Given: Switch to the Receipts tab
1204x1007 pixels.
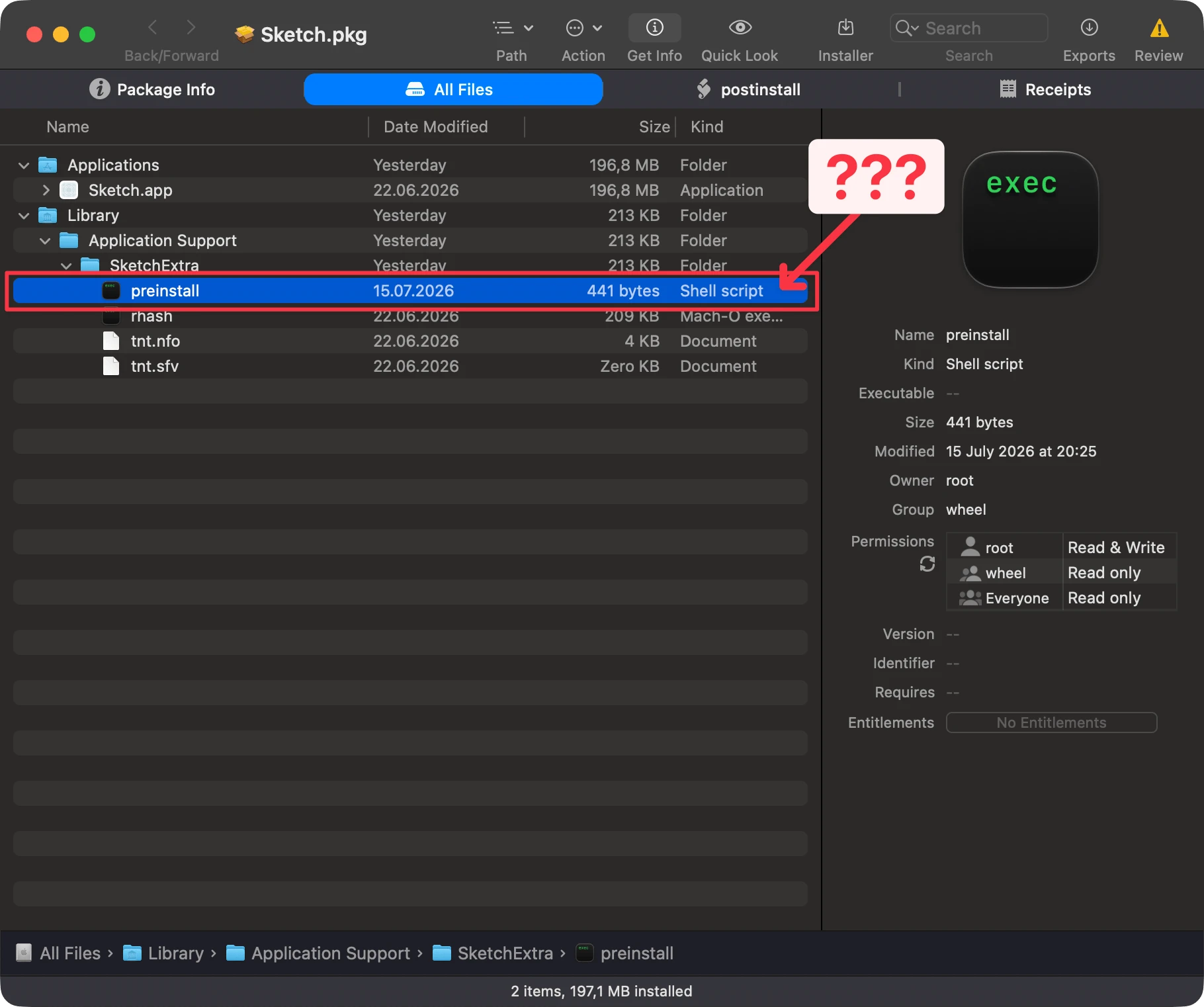Looking at the screenshot, I should click(1045, 89).
